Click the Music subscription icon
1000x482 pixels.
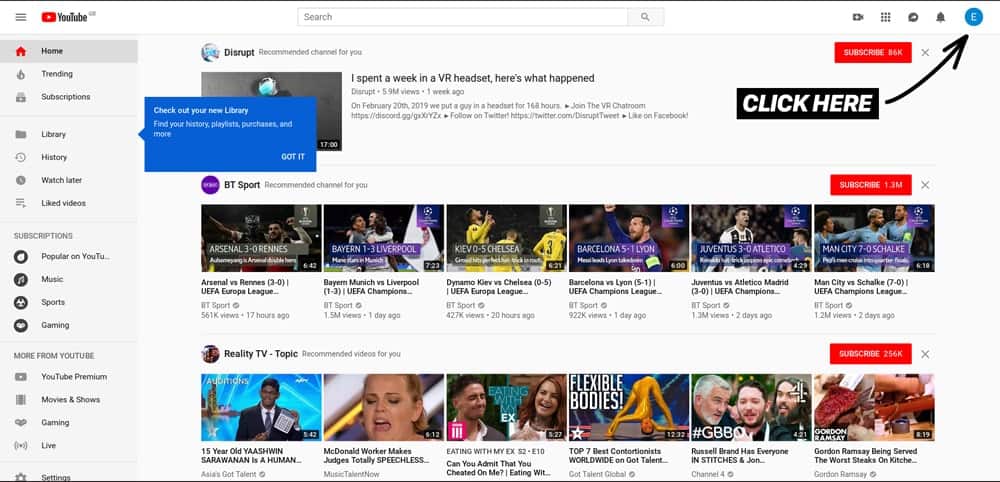21,279
